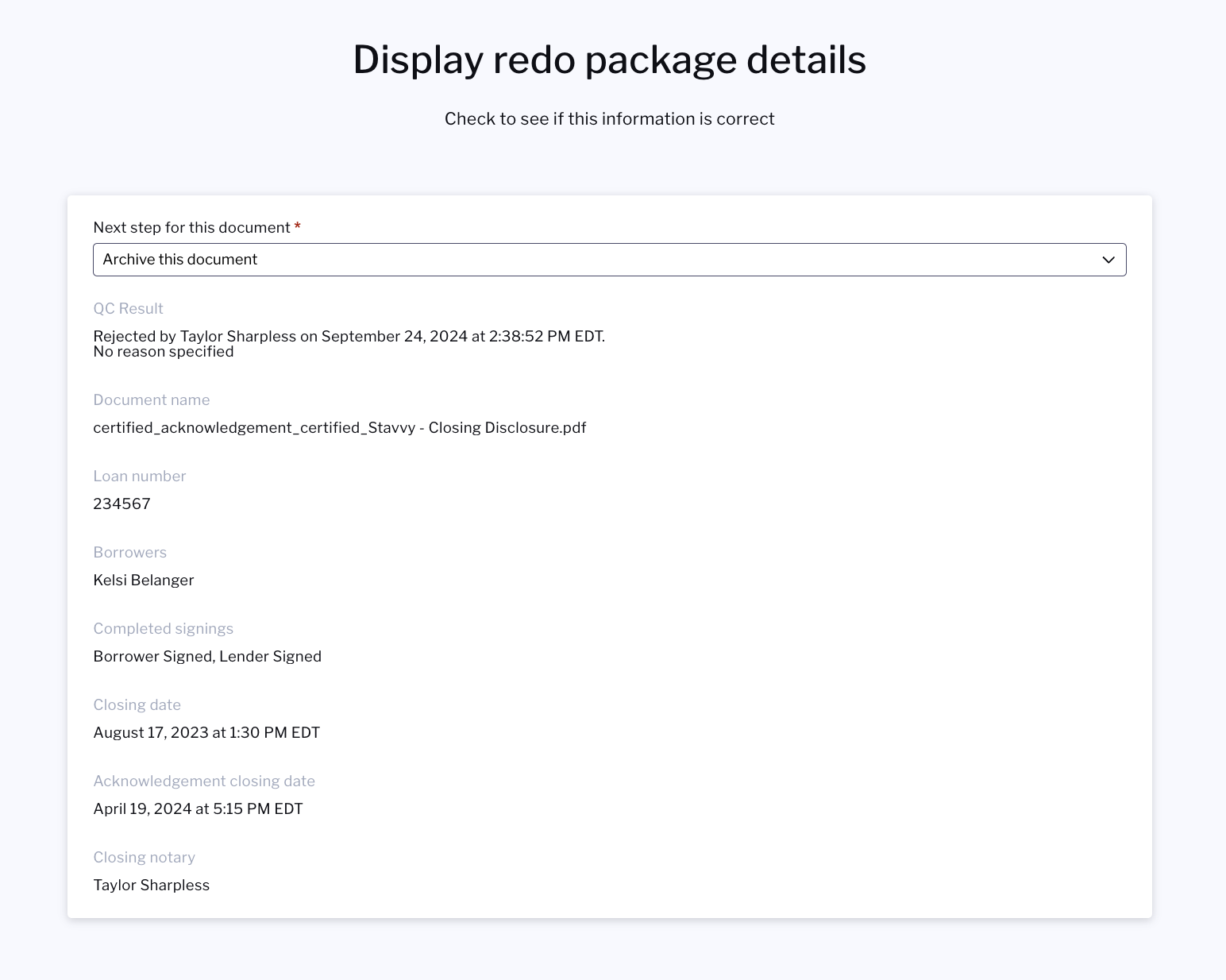Click the 'Next step for this document' label
The width and height of the screenshot is (1226, 980).
191,228
